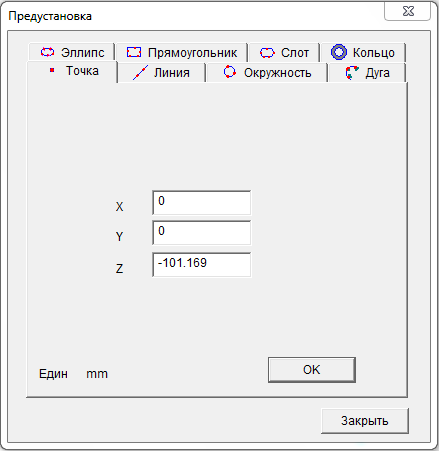Click the diagonal line icon beside Линия
The width and height of the screenshot is (439, 451).
coord(140,73)
